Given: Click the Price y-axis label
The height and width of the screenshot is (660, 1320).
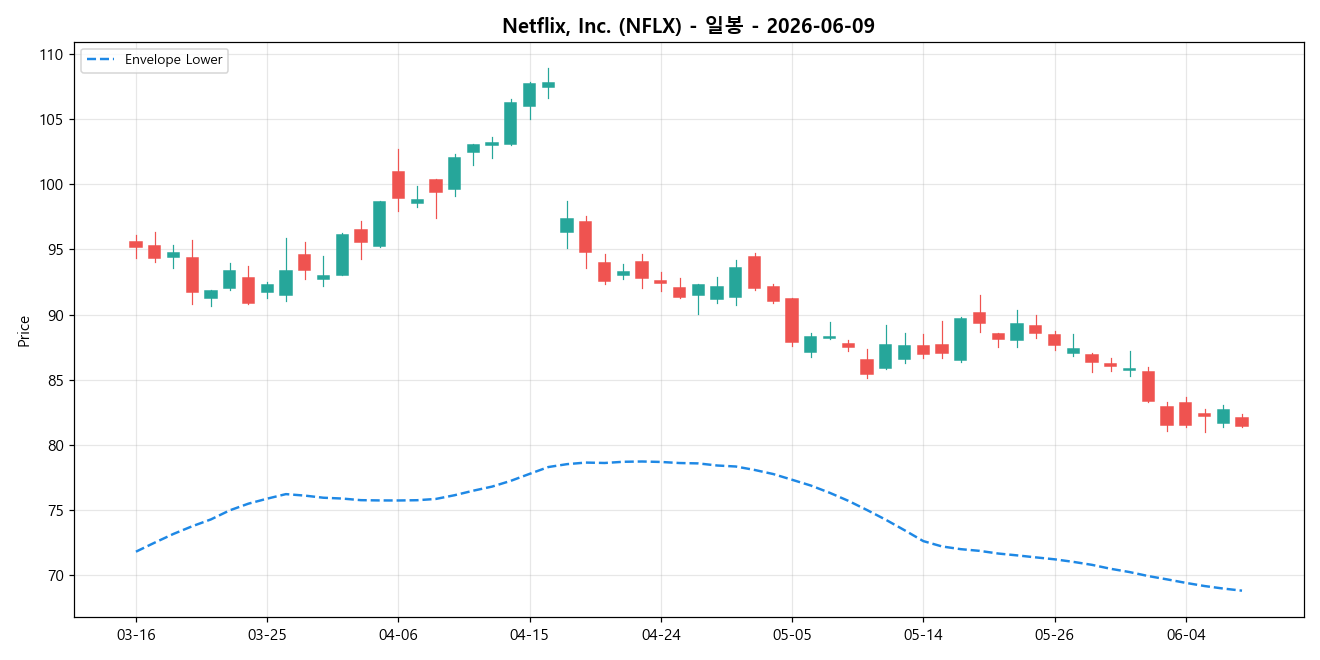Looking at the screenshot, I should coord(24,331).
